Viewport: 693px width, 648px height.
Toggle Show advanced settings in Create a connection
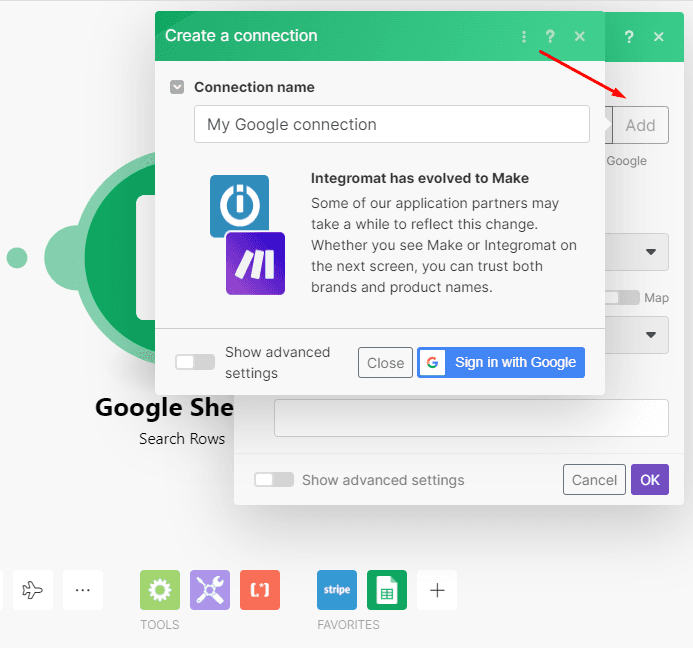click(x=195, y=362)
